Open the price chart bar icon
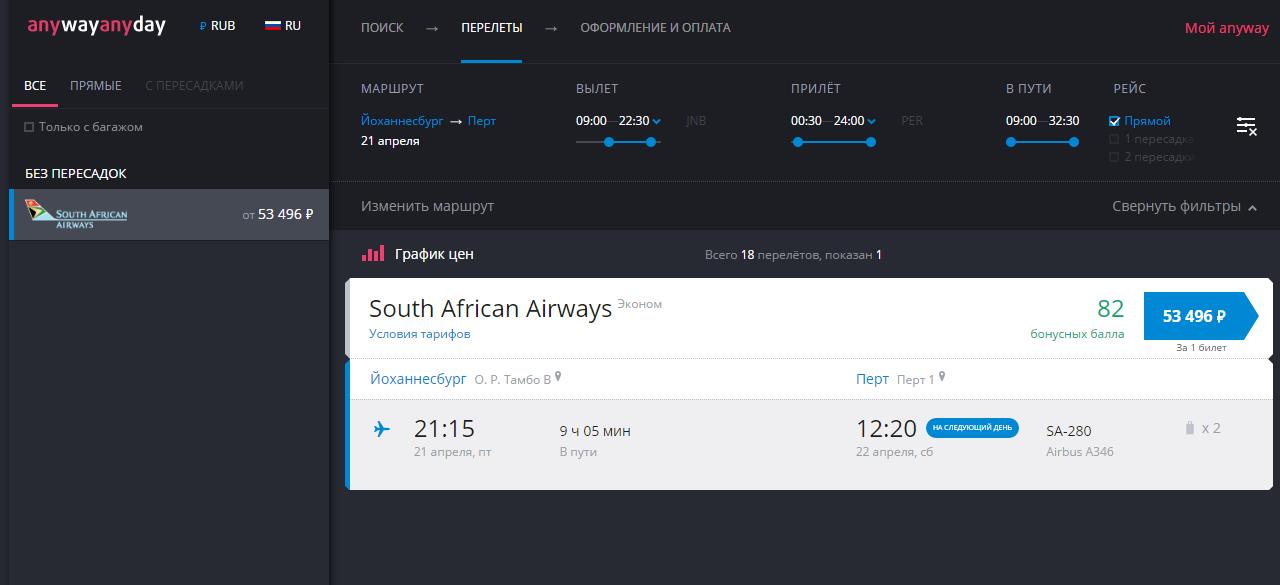This screenshot has height=585, width=1280. pyautogui.click(x=373, y=254)
